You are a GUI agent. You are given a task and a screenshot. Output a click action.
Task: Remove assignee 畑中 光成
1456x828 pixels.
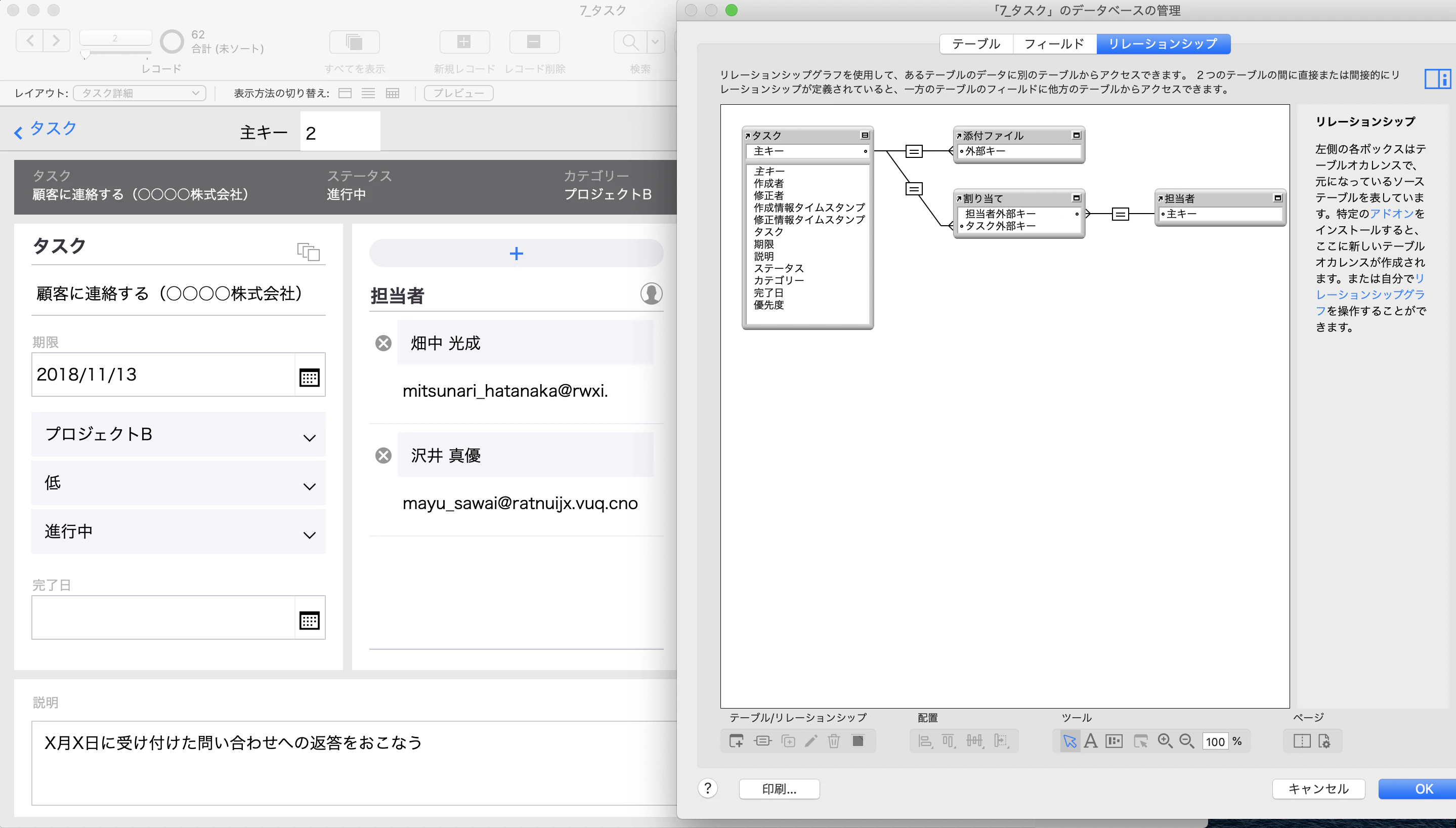[x=383, y=343]
